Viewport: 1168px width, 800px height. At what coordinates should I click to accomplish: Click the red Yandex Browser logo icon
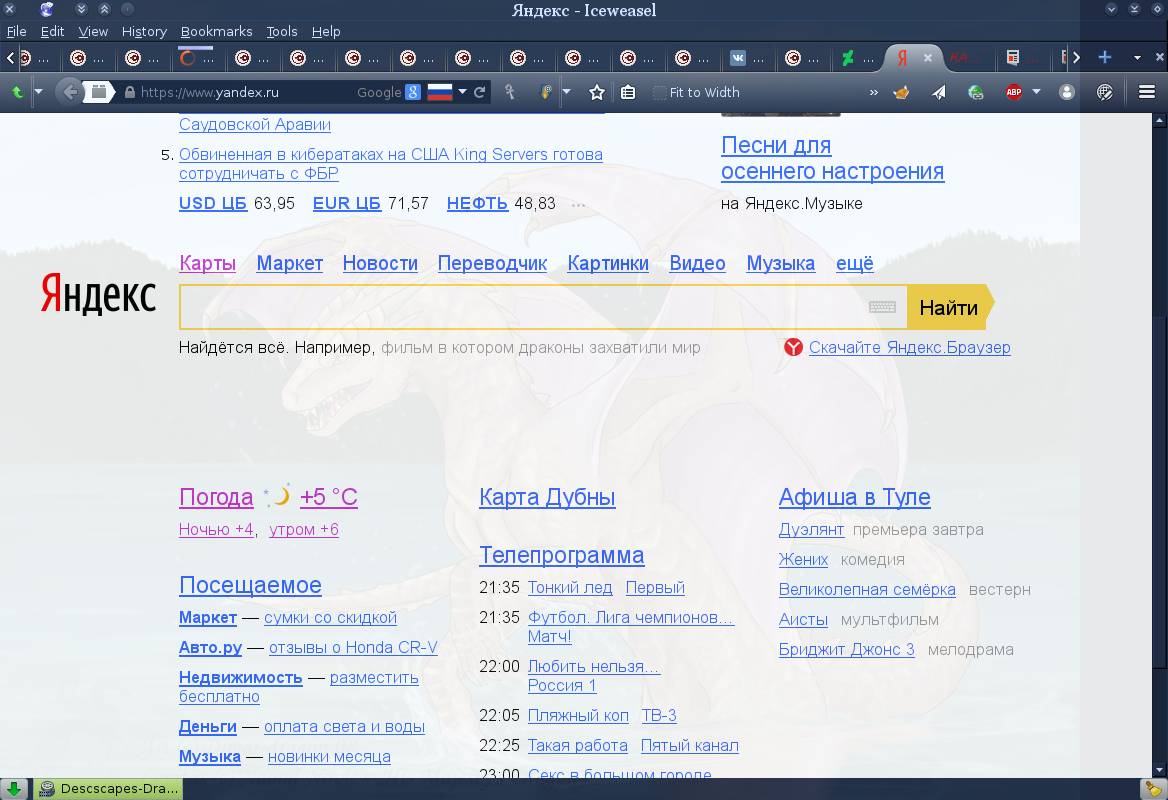pyautogui.click(x=793, y=347)
